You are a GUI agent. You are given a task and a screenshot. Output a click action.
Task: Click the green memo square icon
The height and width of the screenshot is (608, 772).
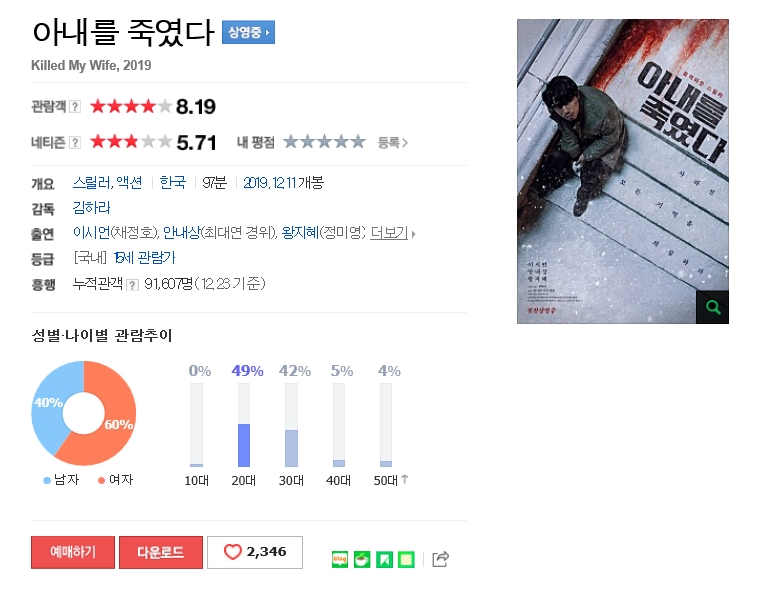(x=406, y=559)
